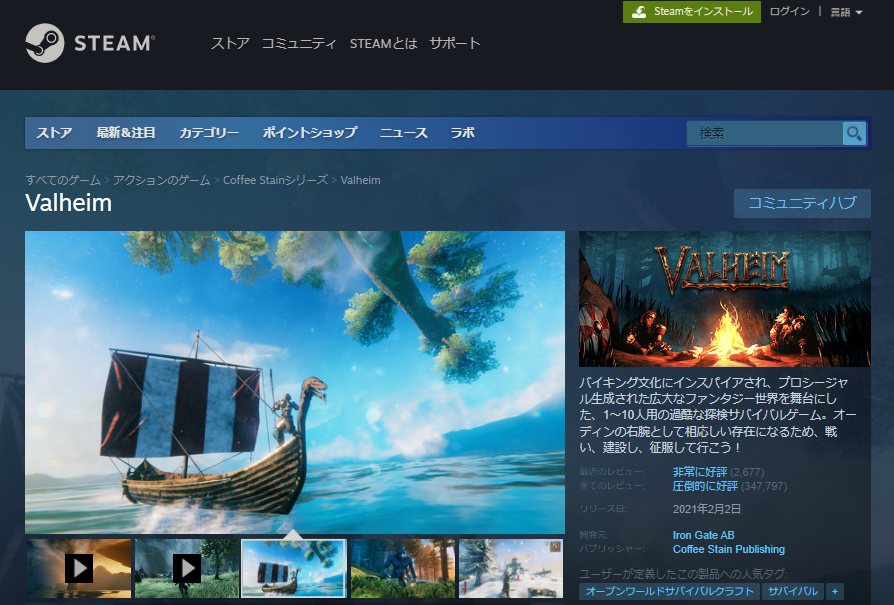Click the Steam logo in header
Viewport: 894px width, 605px height.
point(90,43)
